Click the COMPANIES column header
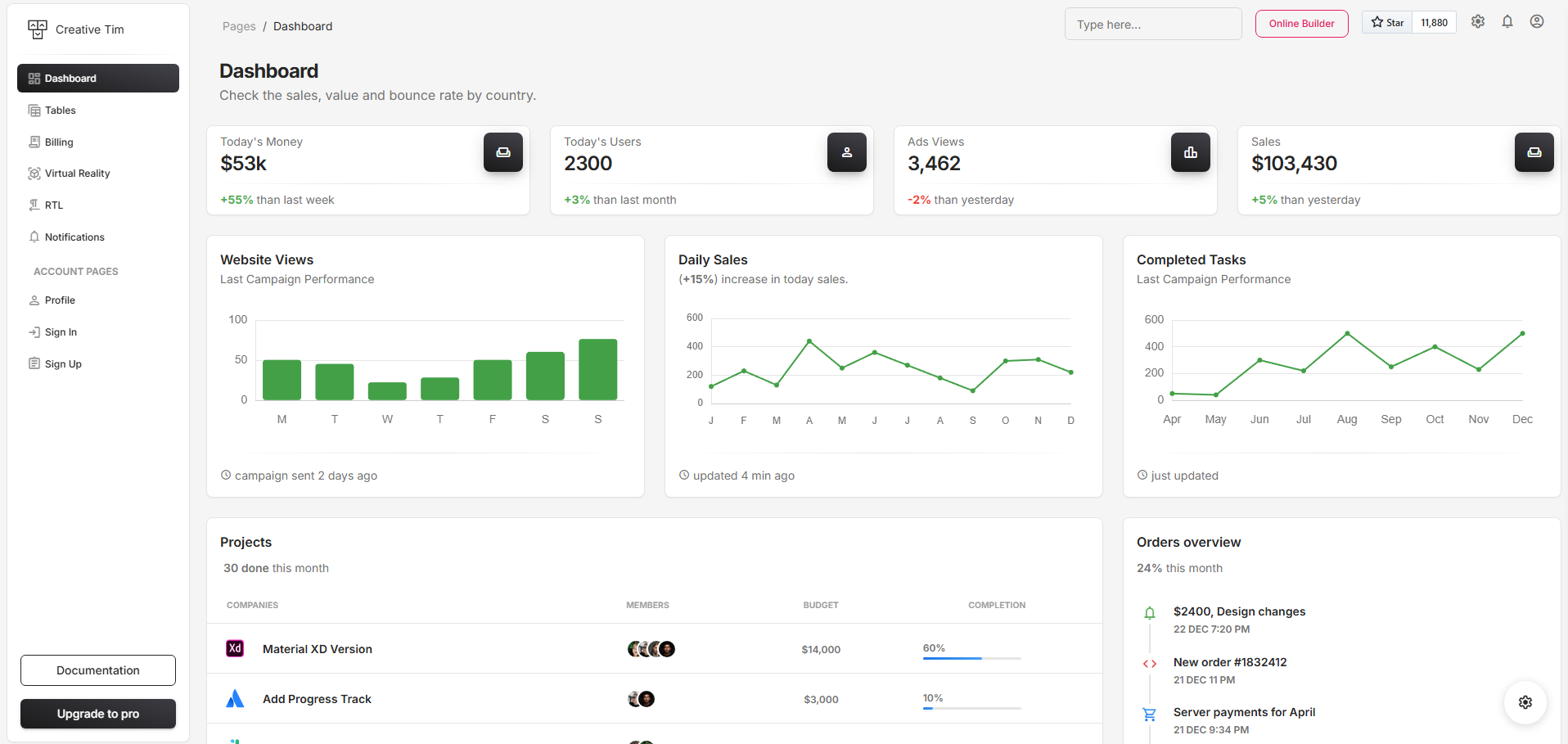This screenshot has height=744, width=1568. pos(252,606)
